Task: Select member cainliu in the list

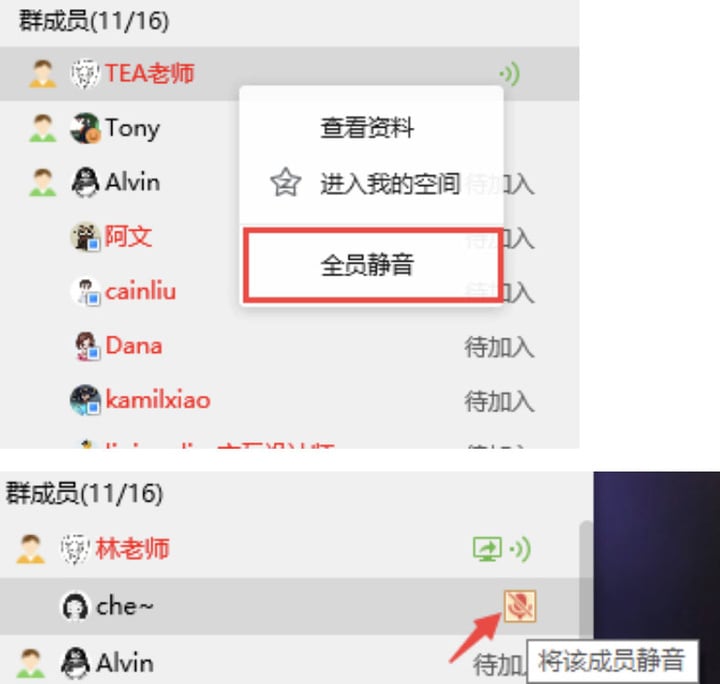Action: pos(141,291)
